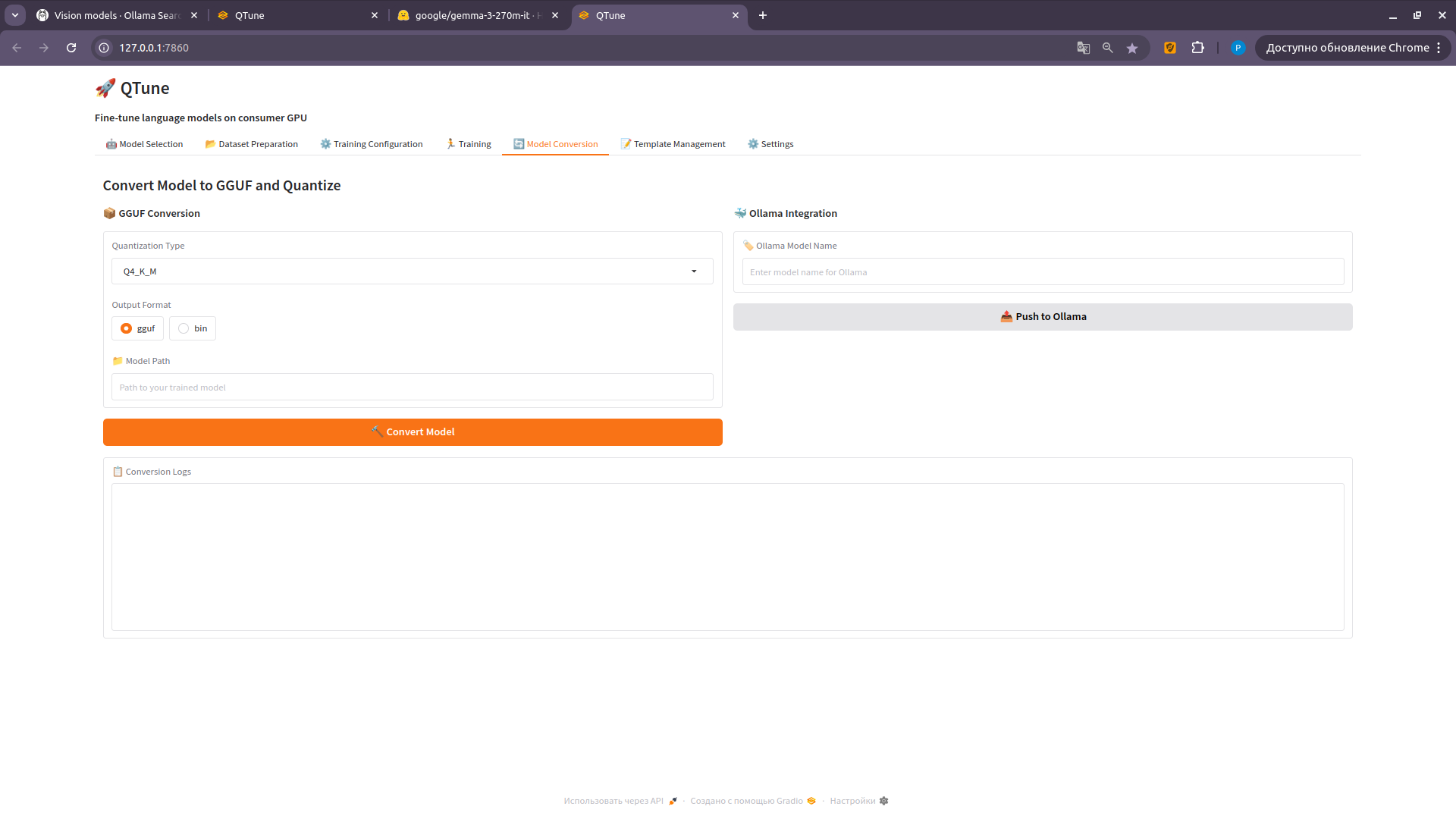The width and height of the screenshot is (1456, 819).
Task: Click the Ollama Model Name input
Action: point(1043,271)
